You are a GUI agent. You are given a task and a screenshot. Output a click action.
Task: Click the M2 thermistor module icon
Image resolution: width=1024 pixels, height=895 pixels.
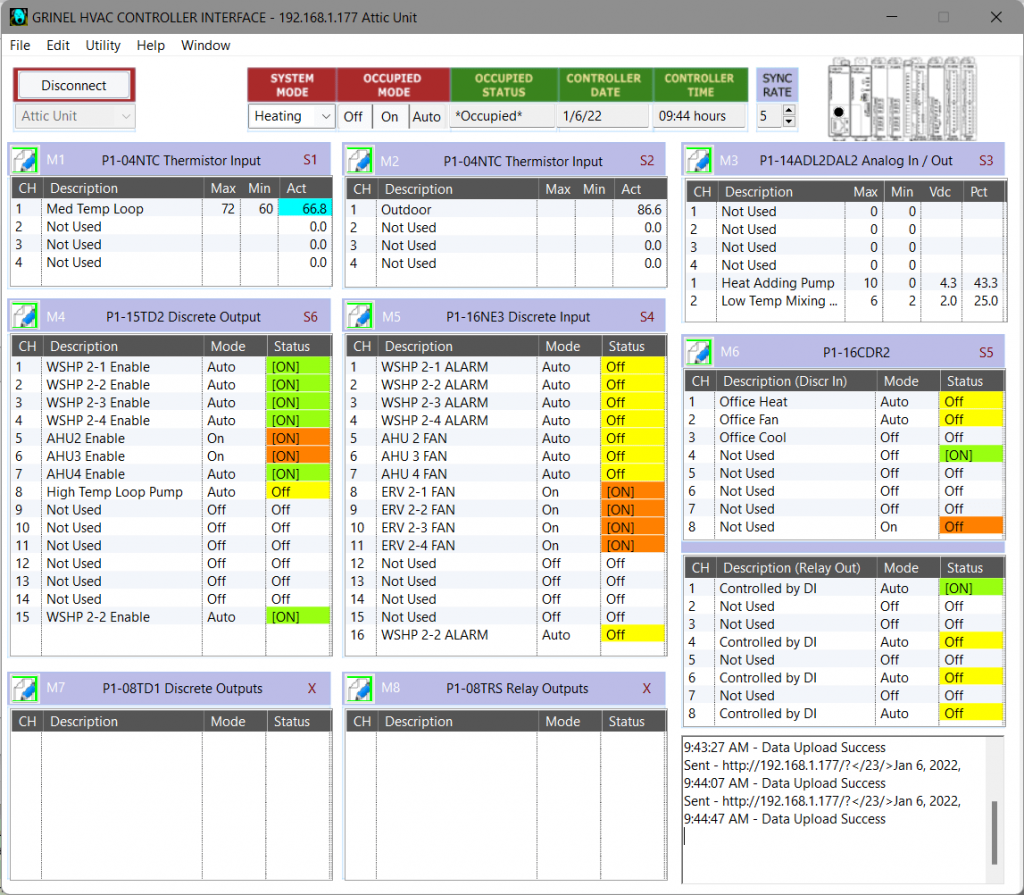[x=360, y=160]
